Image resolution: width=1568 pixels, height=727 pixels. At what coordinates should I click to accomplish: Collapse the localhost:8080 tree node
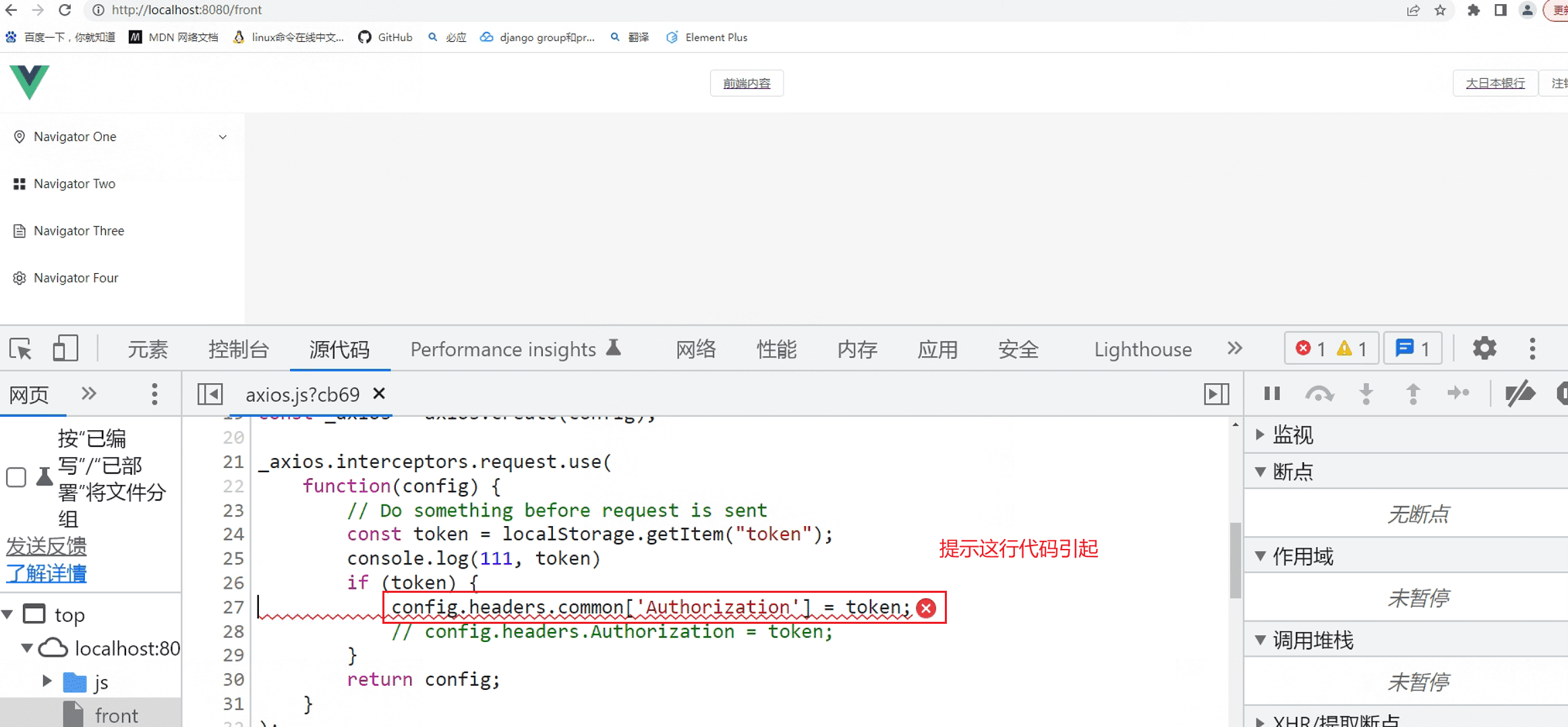pos(27,648)
